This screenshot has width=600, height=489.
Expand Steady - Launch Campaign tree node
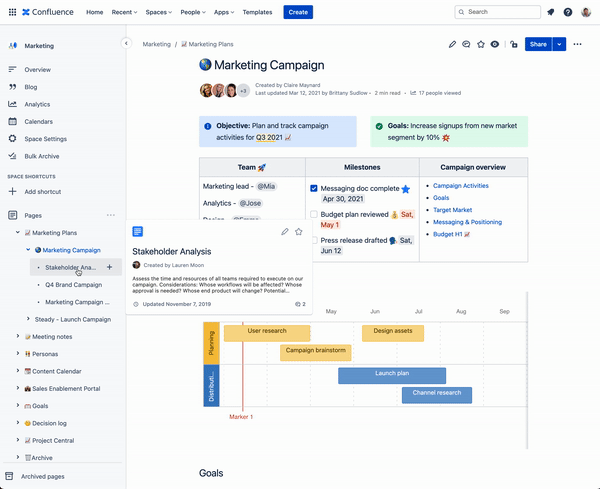28,319
